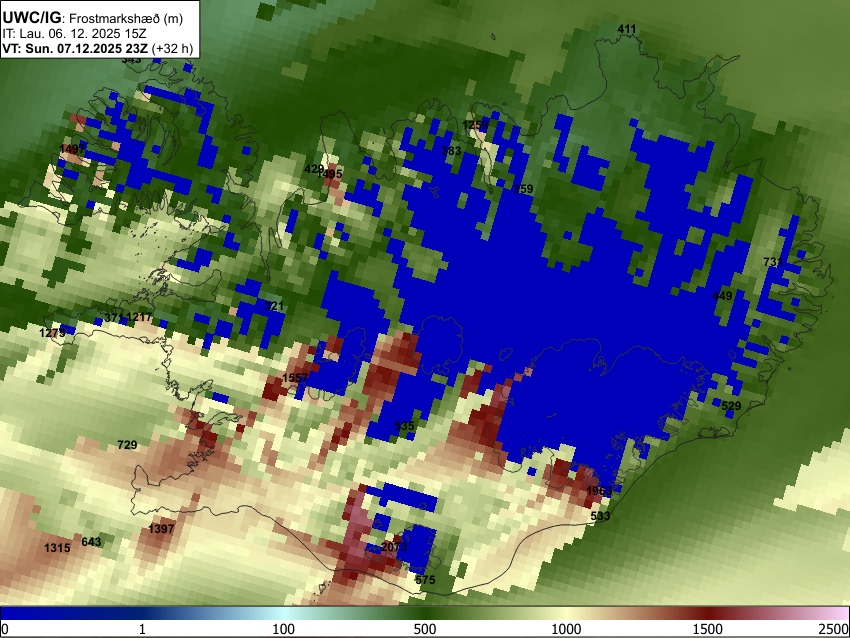Screen dimensions: 850x638
Task: Click the 1963 label in the southeast
Action: [x=599, y=491]
